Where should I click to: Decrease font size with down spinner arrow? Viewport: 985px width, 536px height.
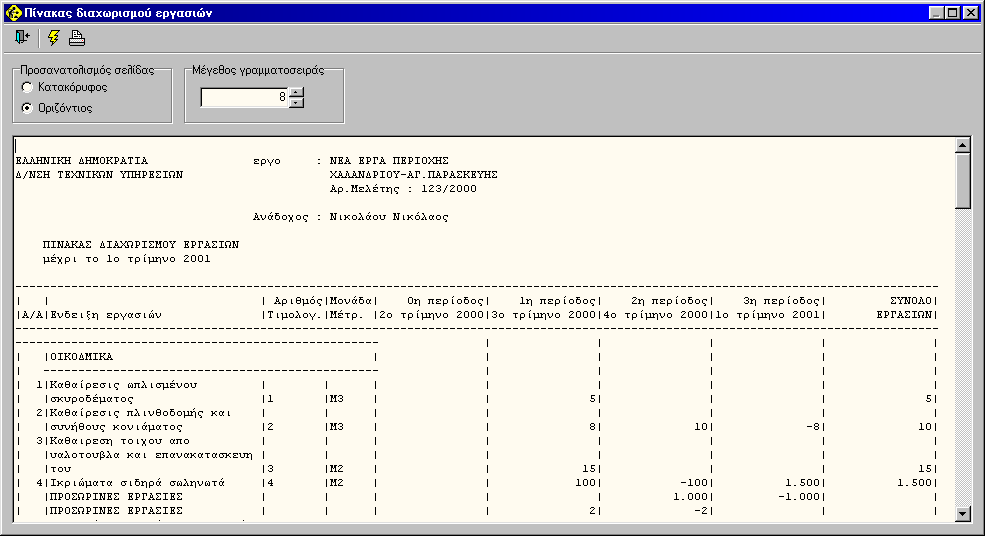[x=297, y=102]
